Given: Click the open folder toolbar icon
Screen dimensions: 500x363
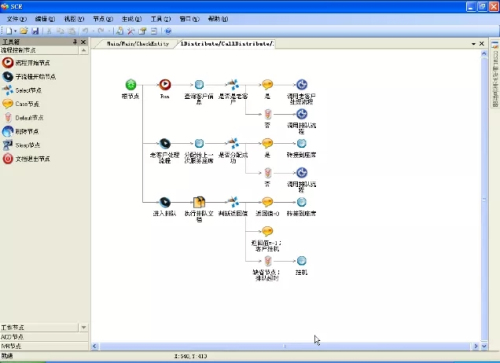Looking at the screenshot, I should (x=24, y=31).
